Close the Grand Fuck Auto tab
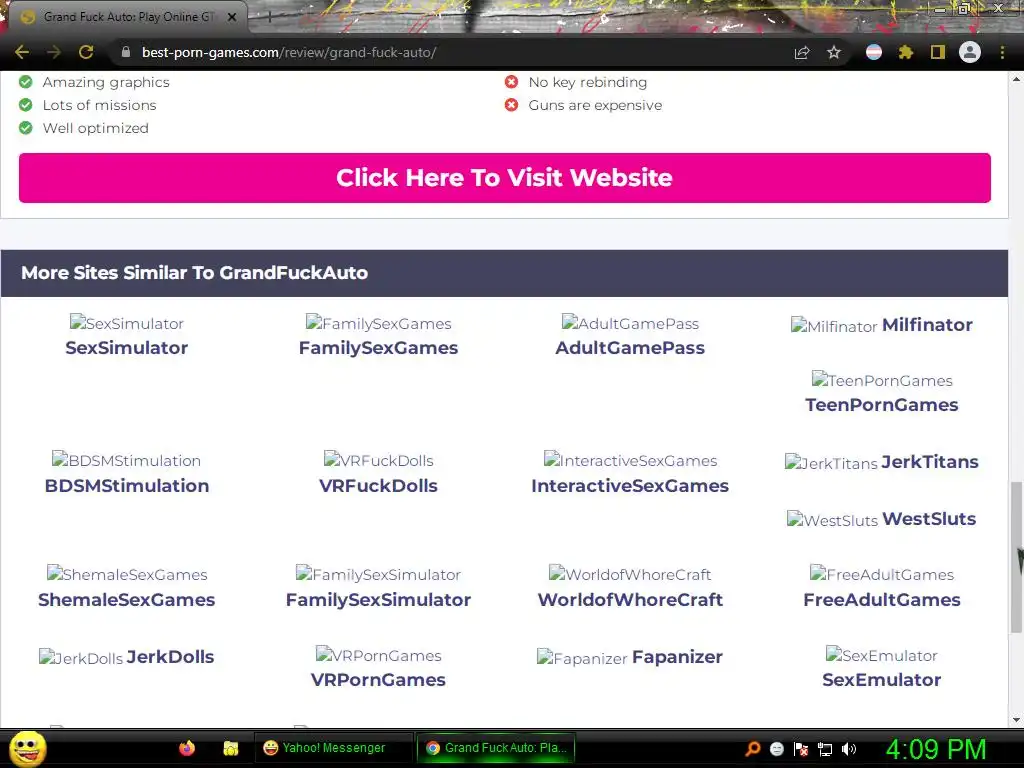Screen dimensions: 1024x768 232,17
